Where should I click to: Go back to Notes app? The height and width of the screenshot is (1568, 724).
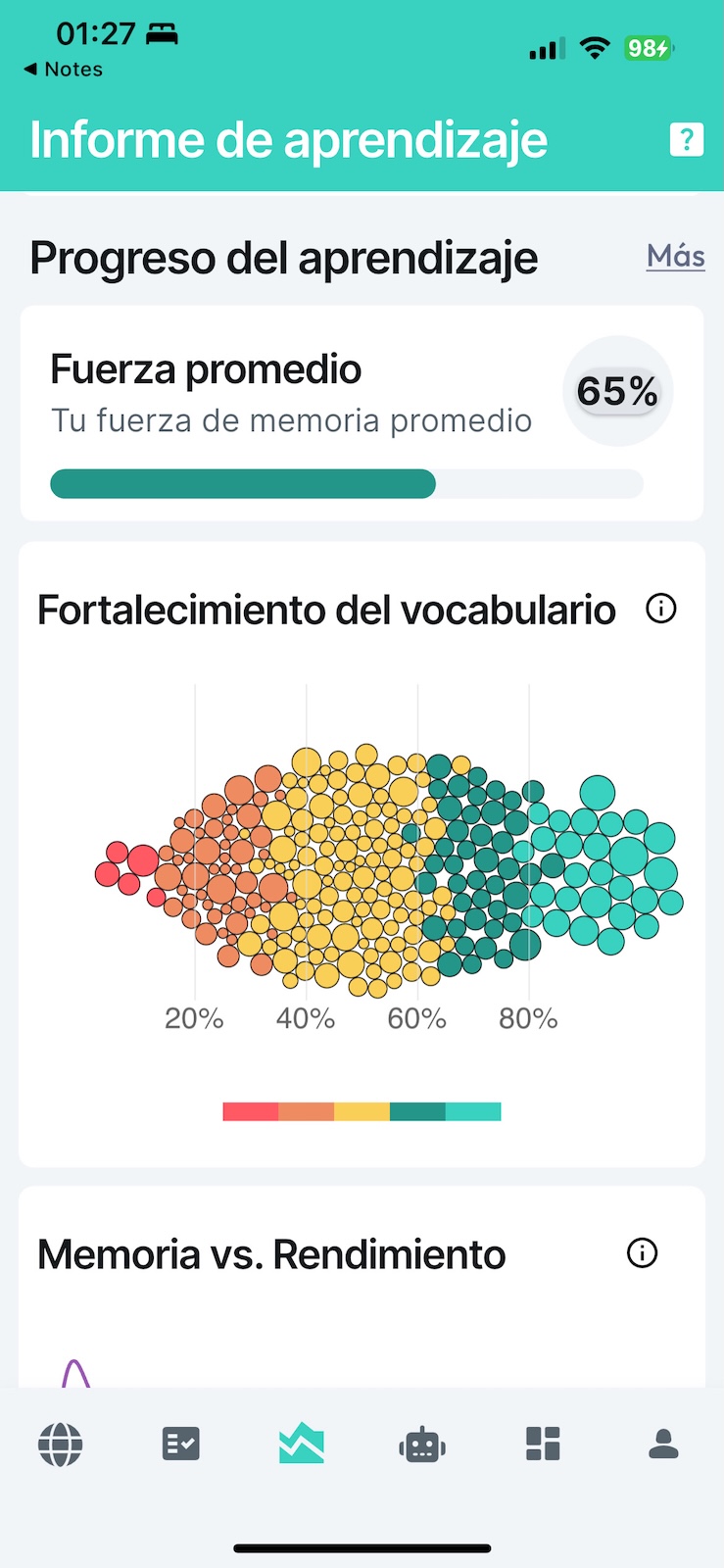(64, 70)
